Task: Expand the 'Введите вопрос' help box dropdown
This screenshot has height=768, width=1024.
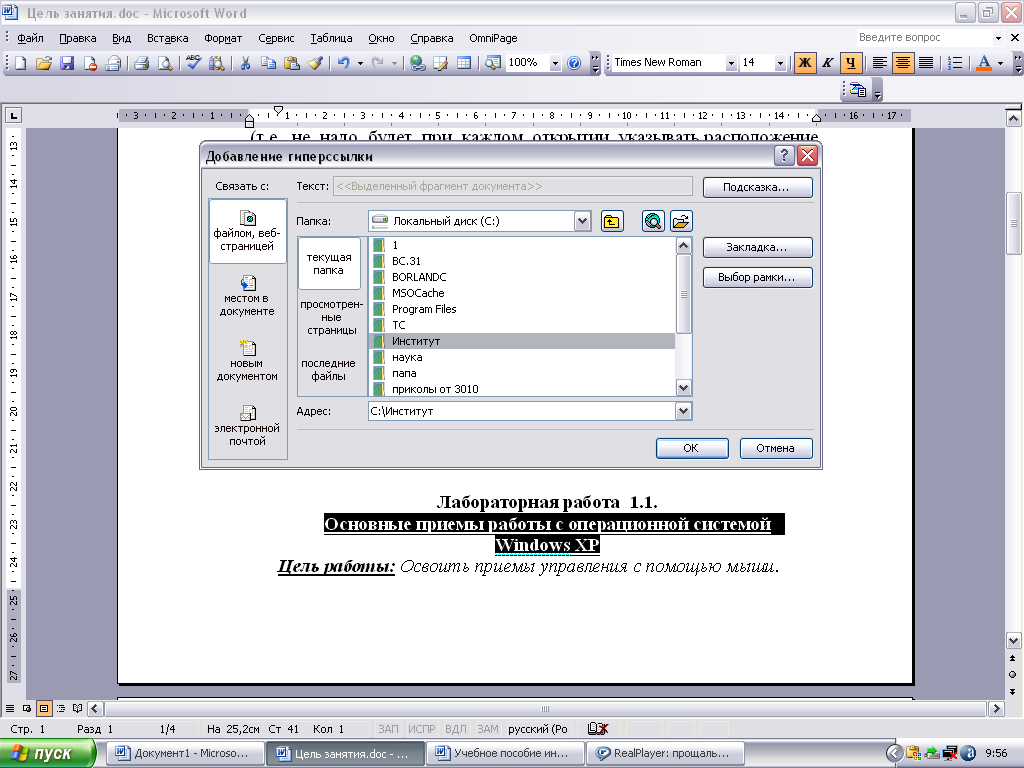Action: [x=998, y=38]
